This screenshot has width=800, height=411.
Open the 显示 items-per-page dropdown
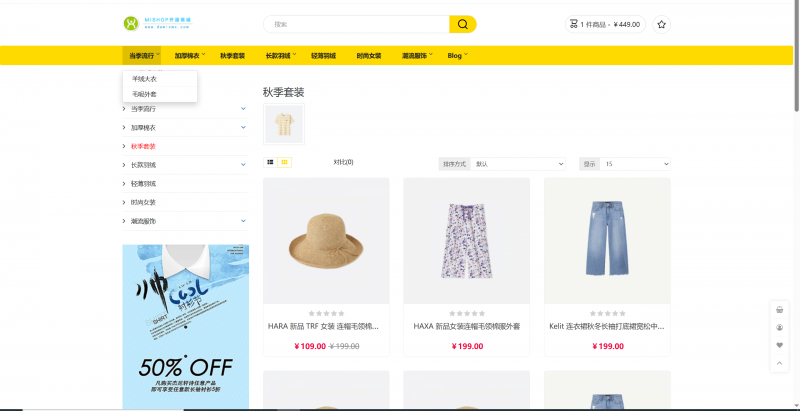tap(635, 164)
